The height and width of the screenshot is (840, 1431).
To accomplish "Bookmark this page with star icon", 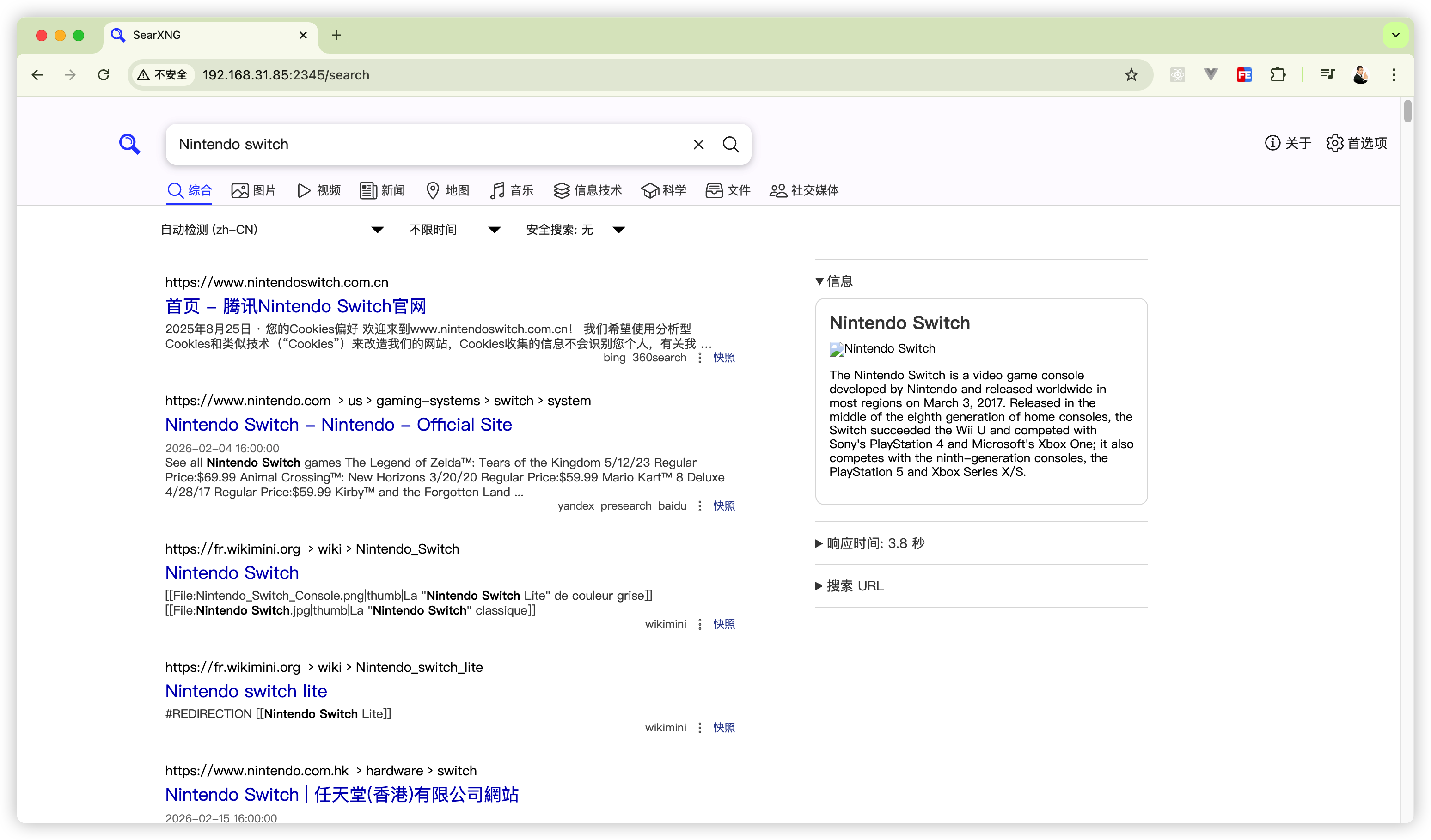I will [x=1131, y=75].
